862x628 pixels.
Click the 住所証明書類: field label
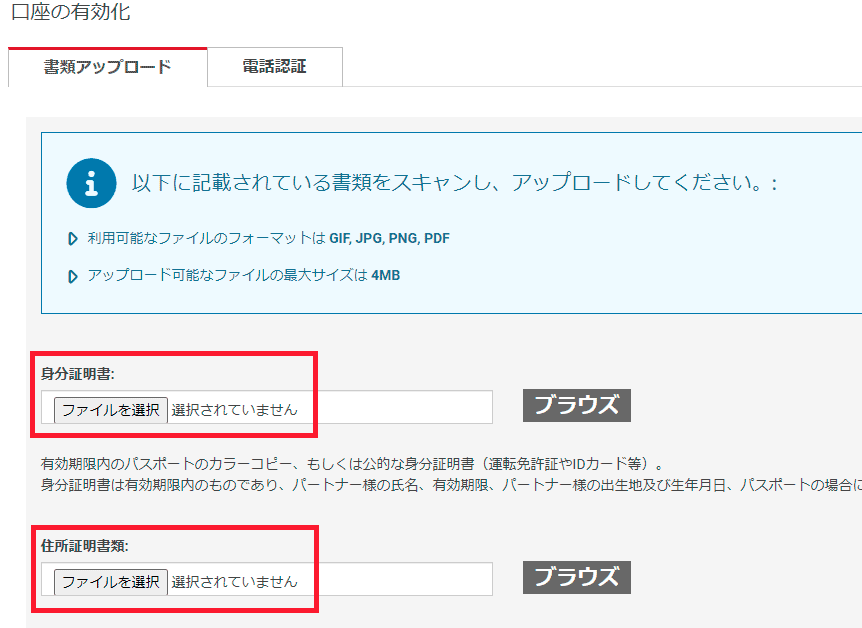pos(85,546)
